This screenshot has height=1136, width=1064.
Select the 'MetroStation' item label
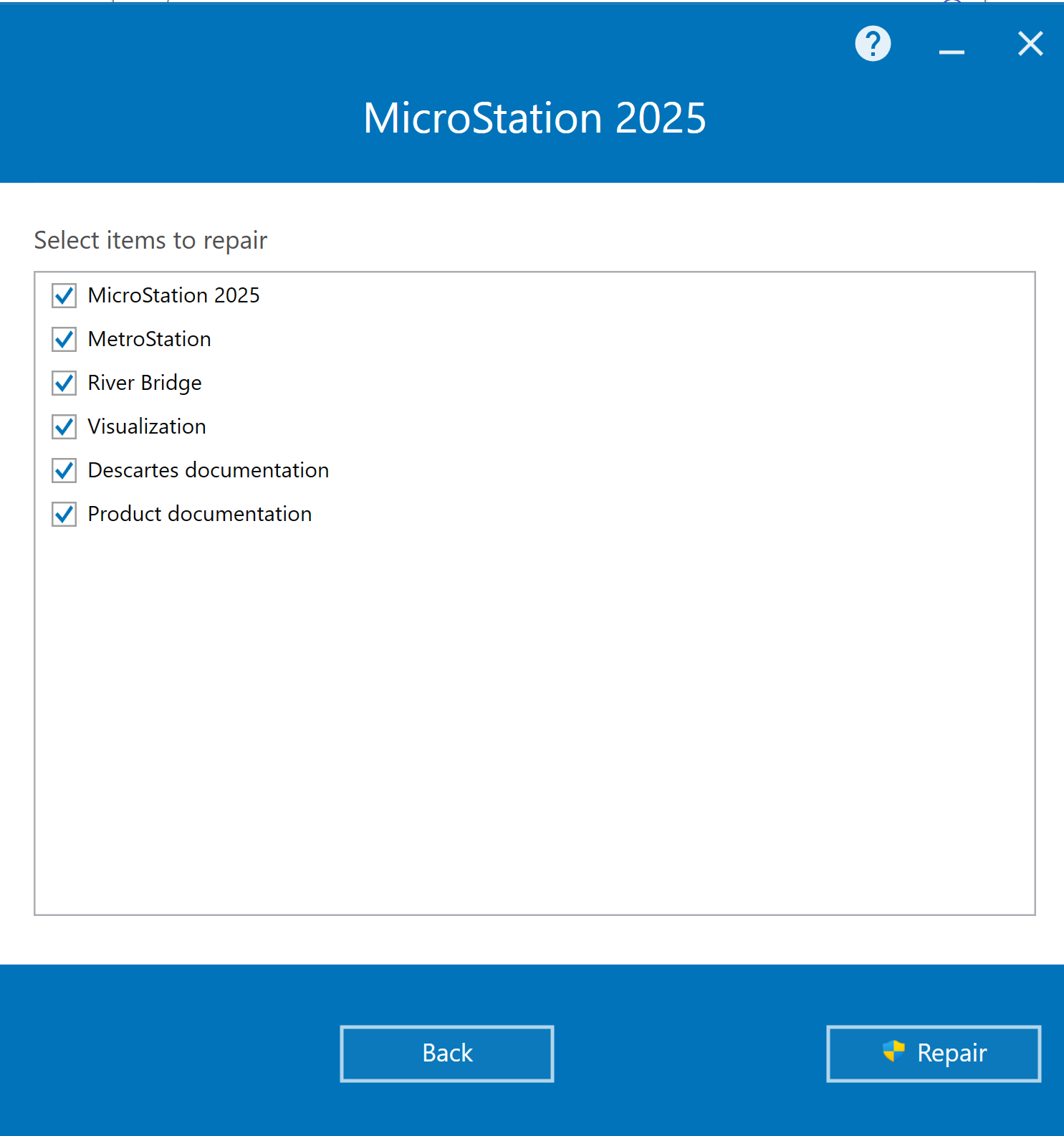(150, 339)
